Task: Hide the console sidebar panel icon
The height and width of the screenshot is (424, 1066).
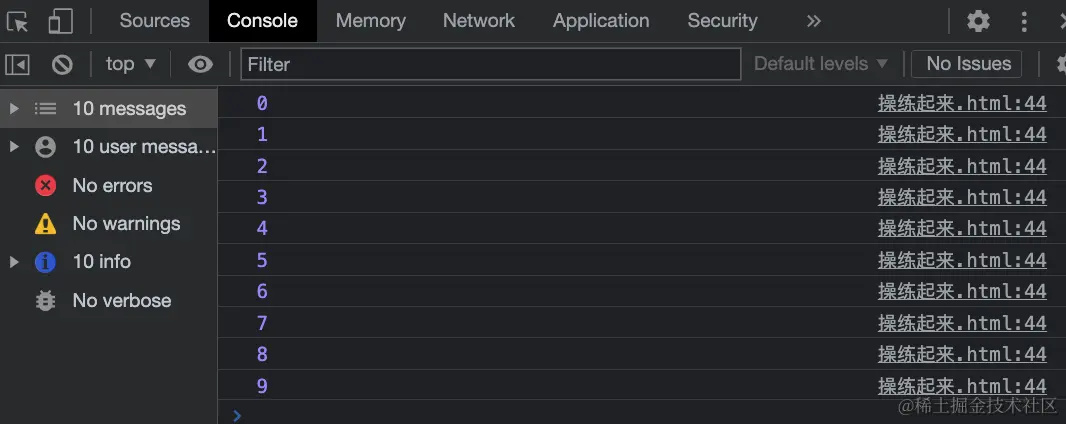Action: point(17,65)
